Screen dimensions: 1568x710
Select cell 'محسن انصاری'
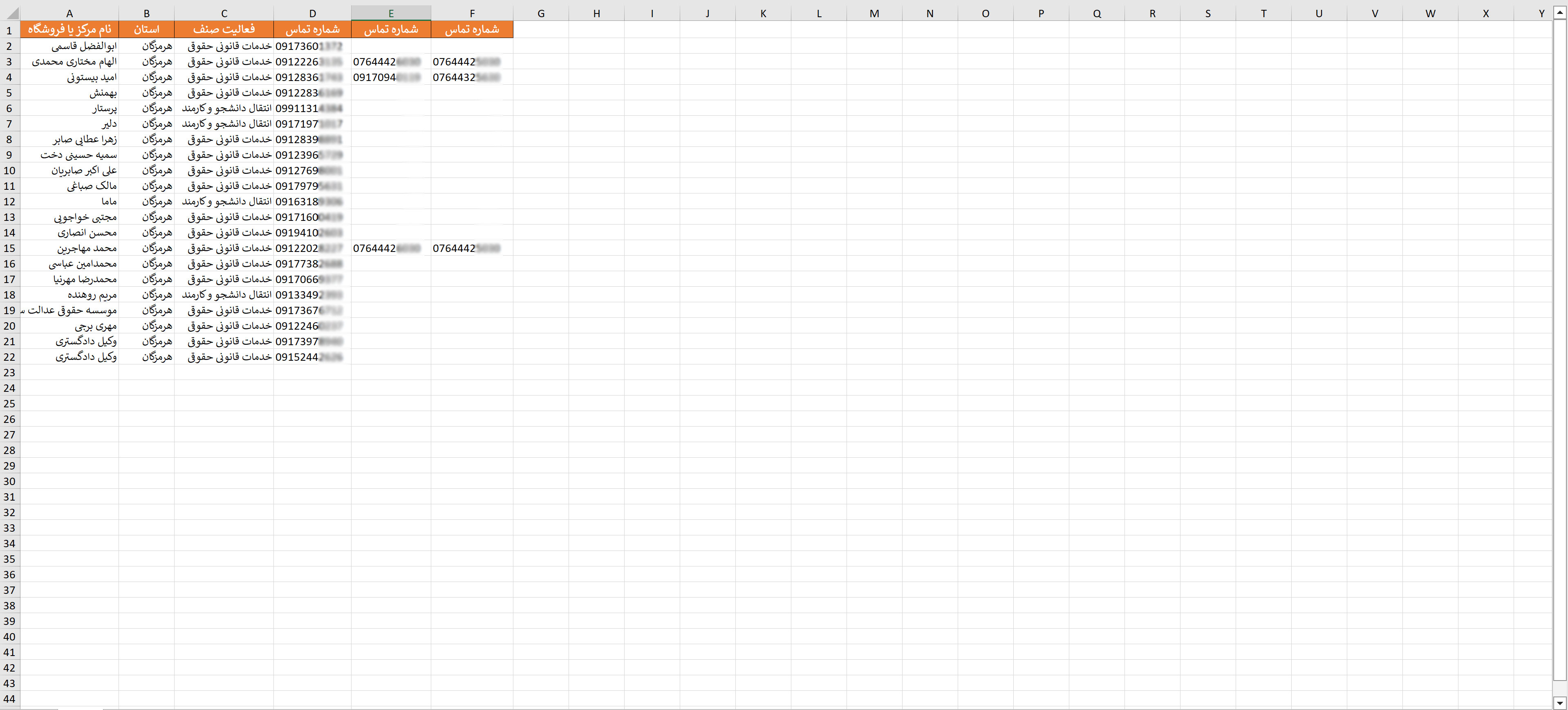tap(69, 233)
